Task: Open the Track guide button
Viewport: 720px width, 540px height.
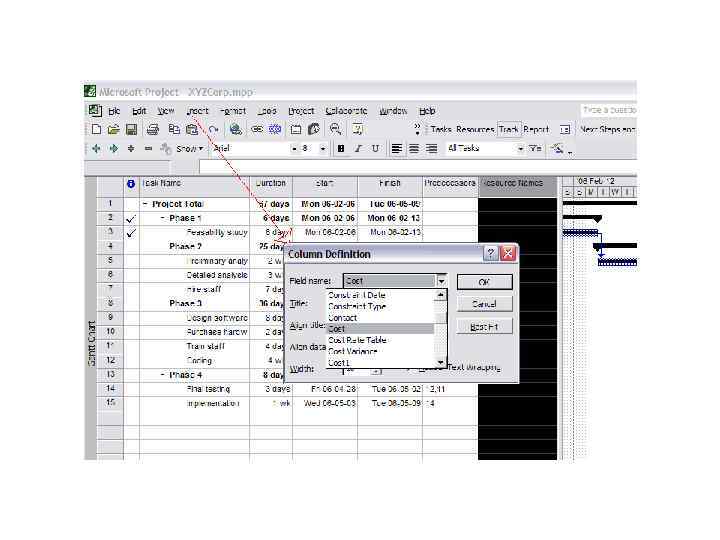Action: pyautogui.click(x=509, y=129)
